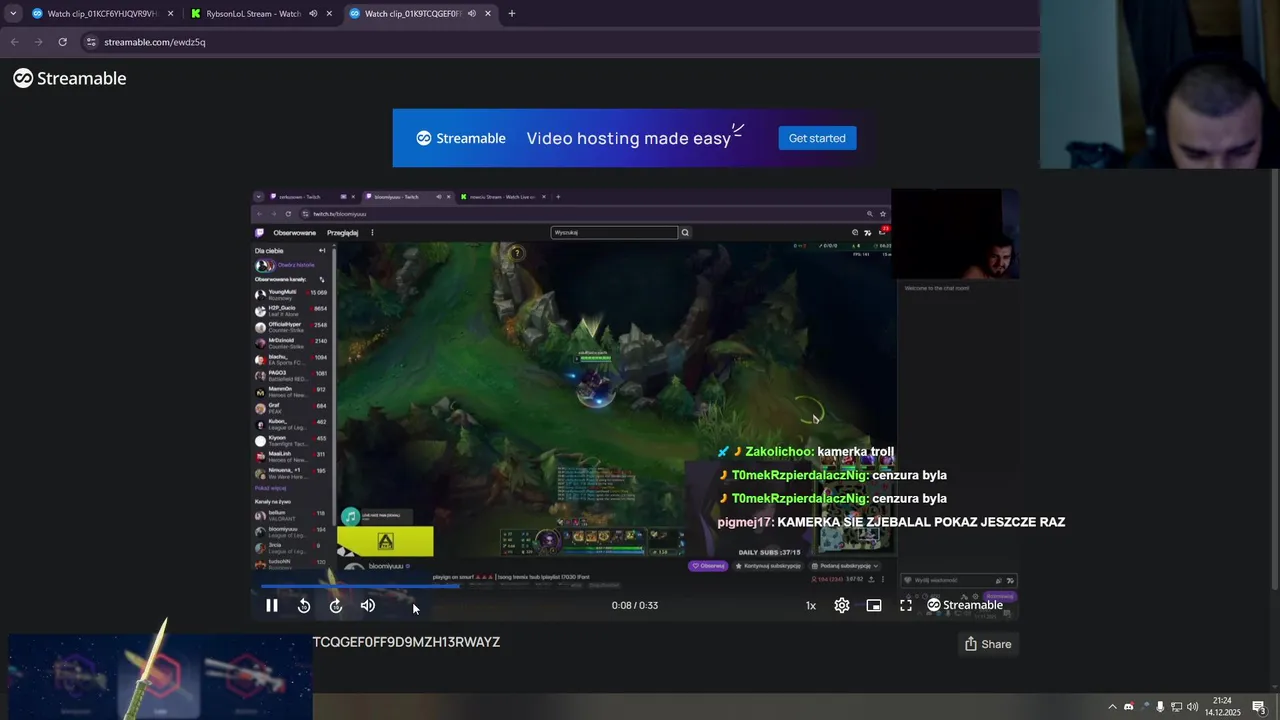Click Get started in the banner

coord(817,138)
